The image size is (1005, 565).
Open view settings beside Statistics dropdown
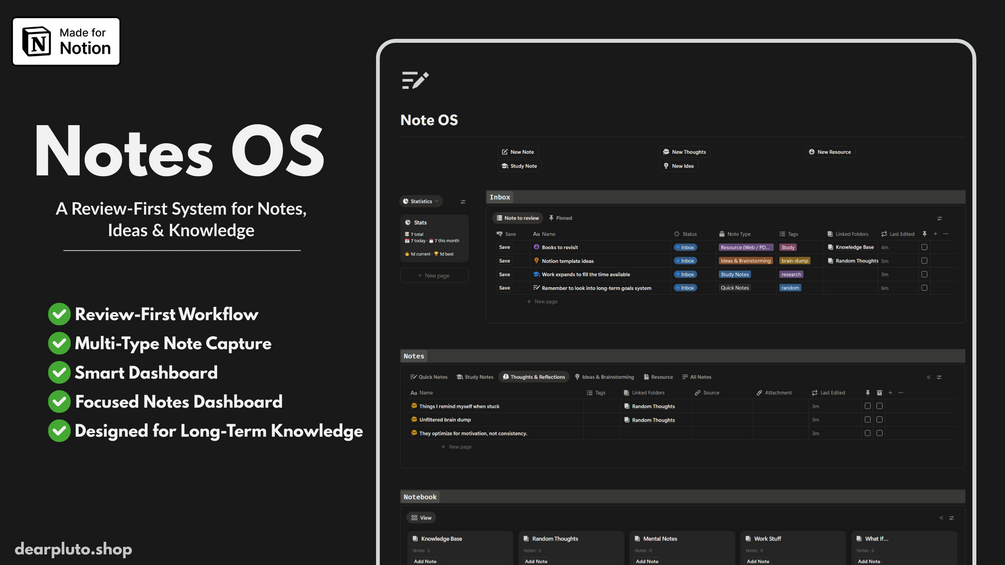click(x=463, y=202)
